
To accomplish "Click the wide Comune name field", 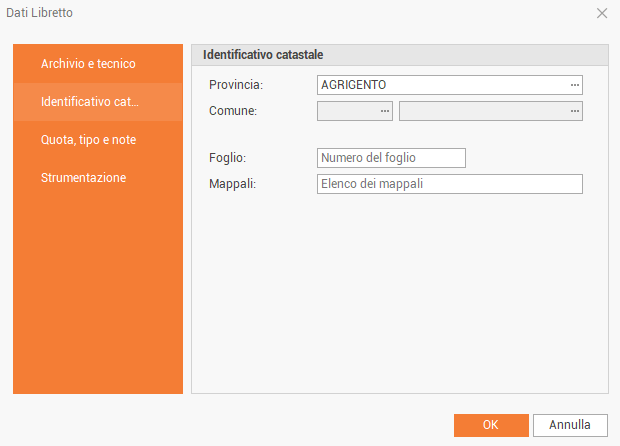I will (483, 111).
